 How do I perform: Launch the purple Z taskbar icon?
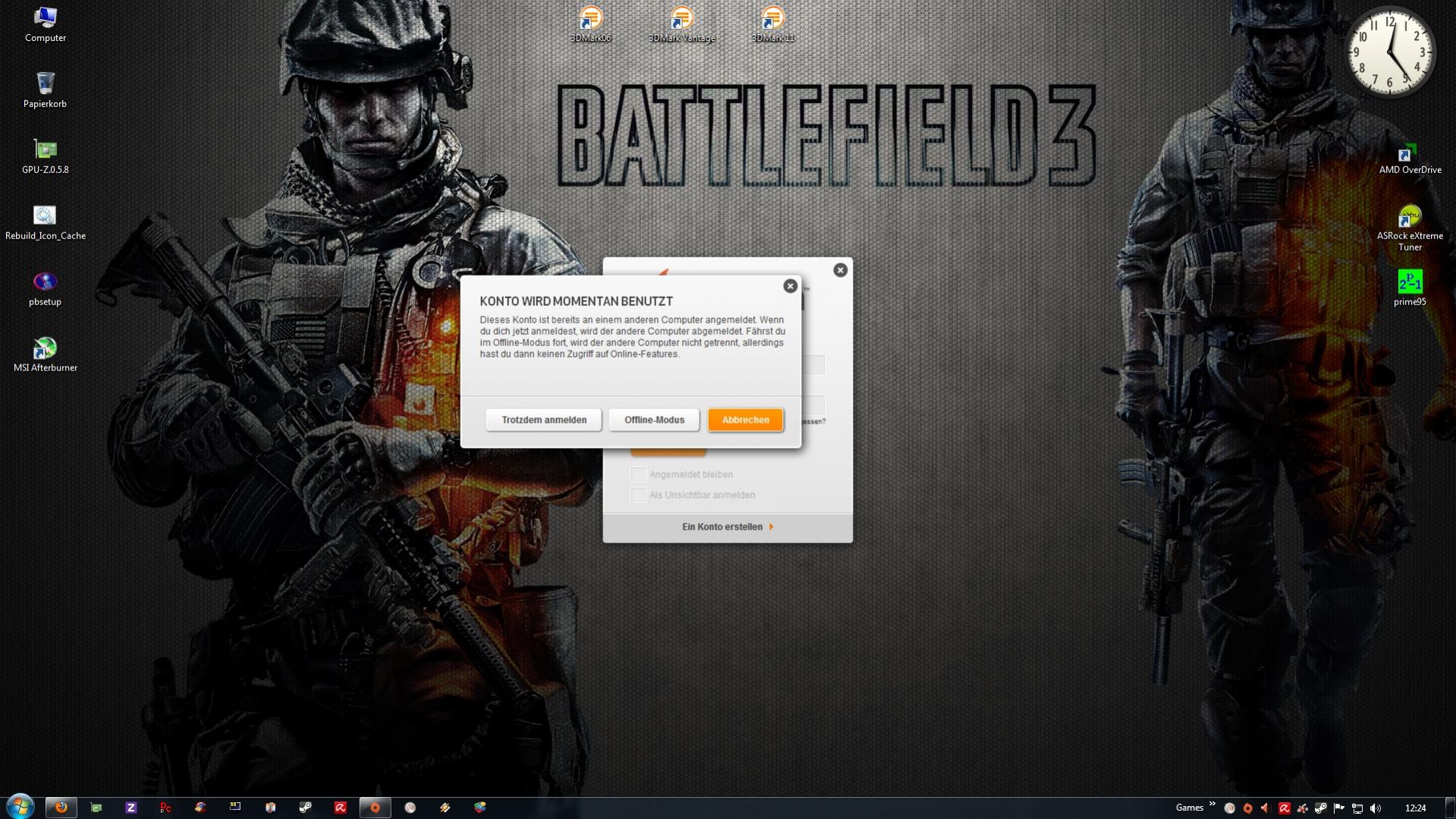131,808
